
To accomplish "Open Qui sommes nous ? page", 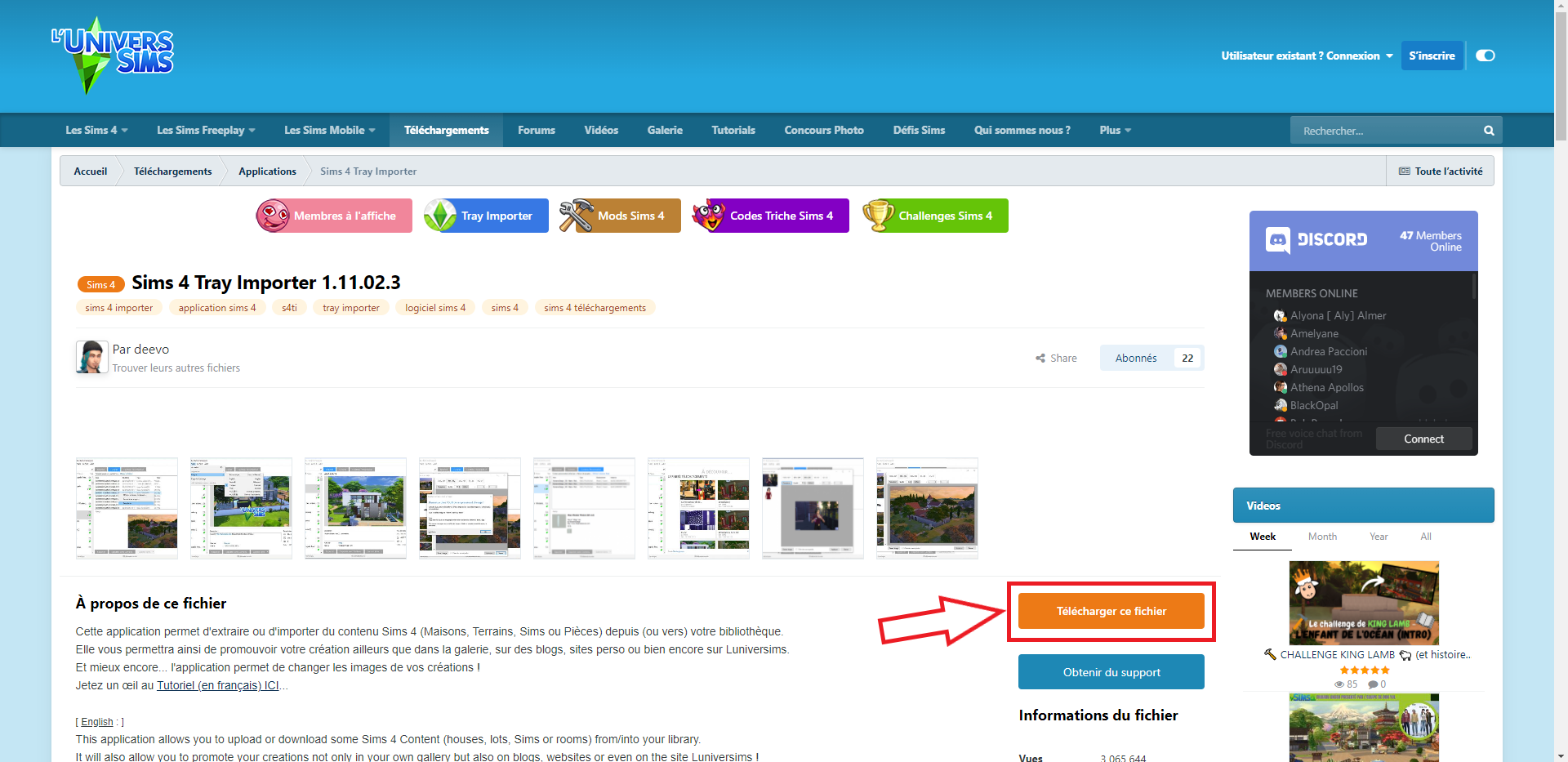I will pos(1022,131).
